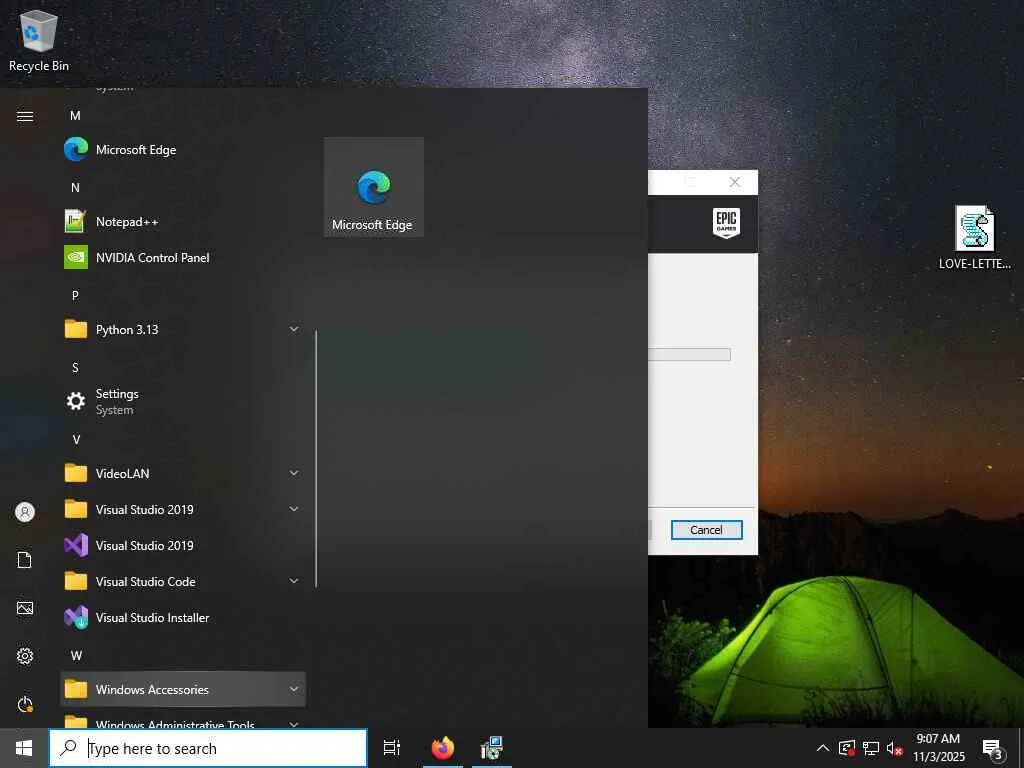Jump to letter M section header
Image resolution: width=1024 pixels, height=768 pixels.
click(x=75, y=116)
